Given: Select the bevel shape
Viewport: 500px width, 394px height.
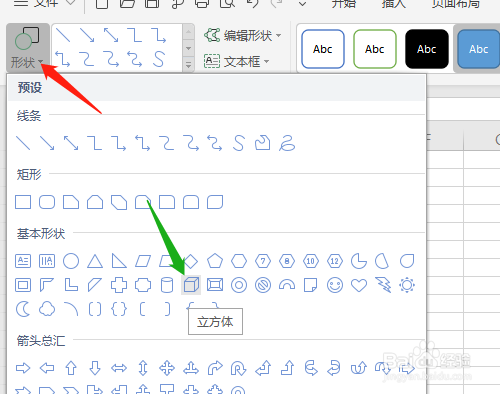Looking at the screenshot, I should (x=215, y=285).
